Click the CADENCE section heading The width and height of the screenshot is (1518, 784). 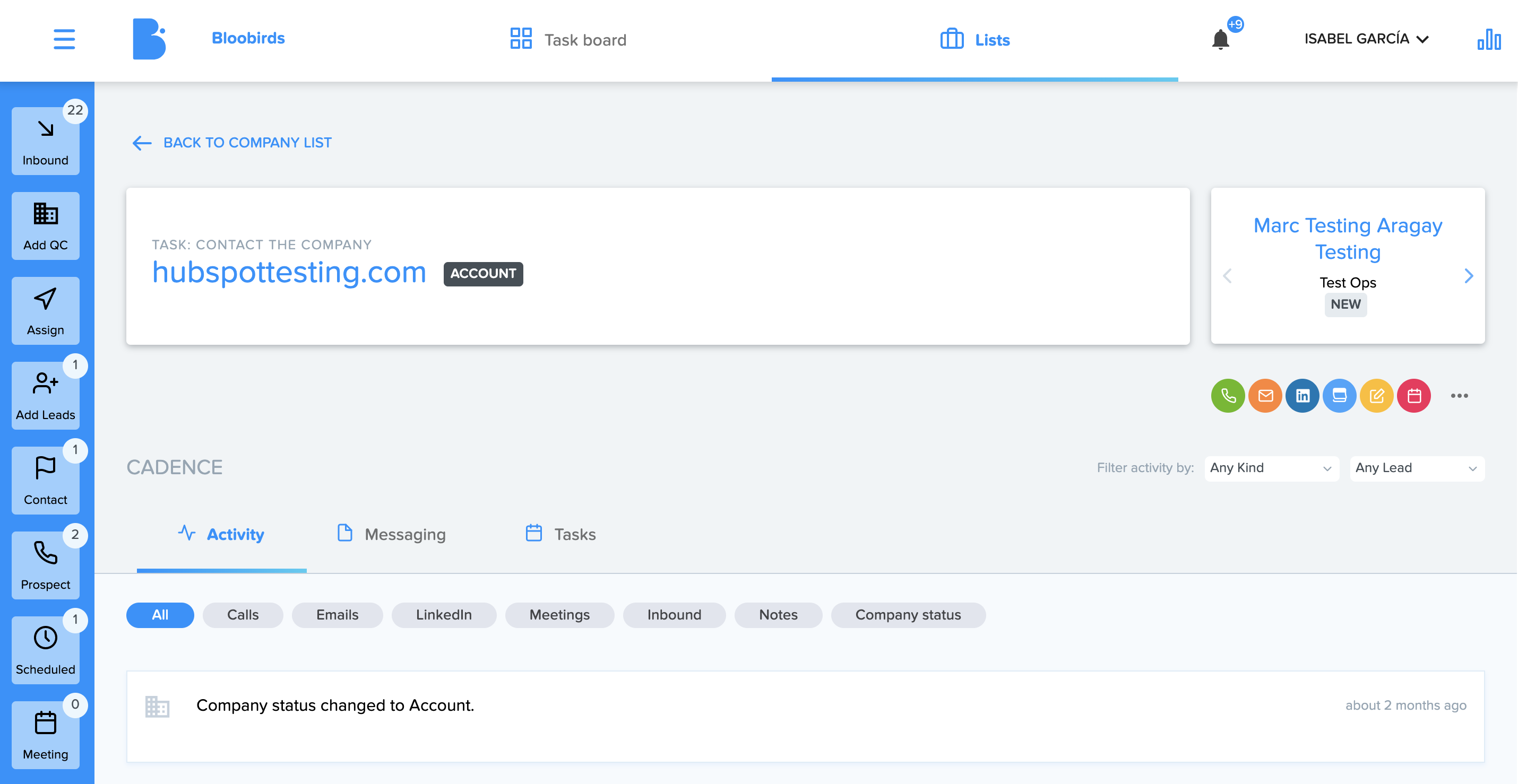pyautogui.click(x=175, y=468)
